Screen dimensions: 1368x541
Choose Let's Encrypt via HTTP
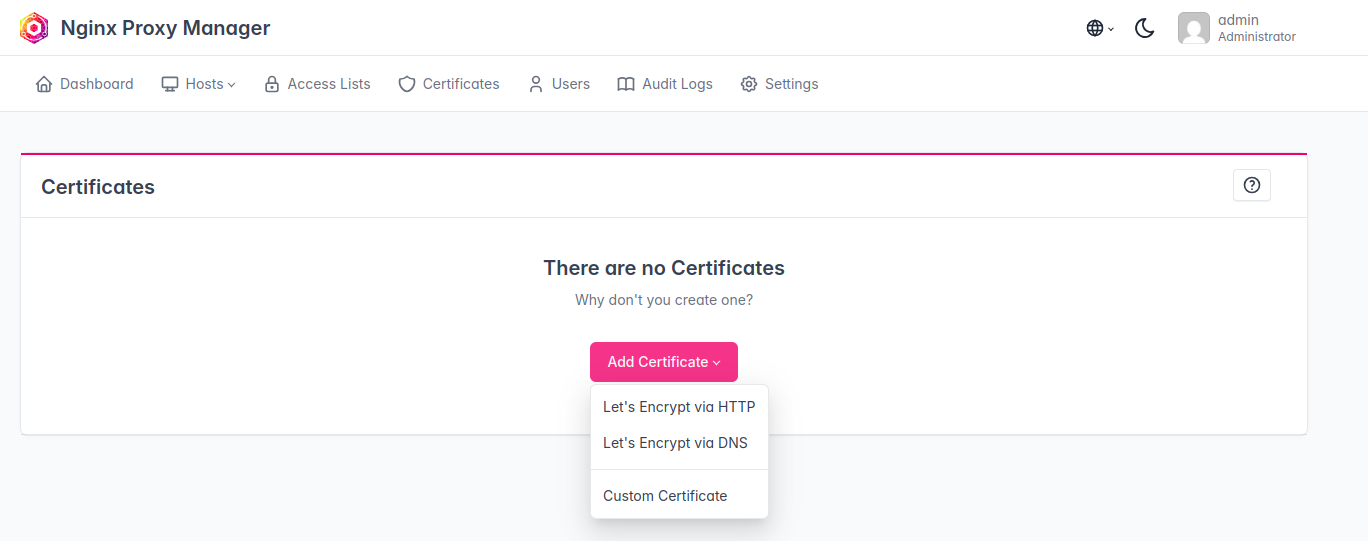pyautogui.click(x=679, y=407)
